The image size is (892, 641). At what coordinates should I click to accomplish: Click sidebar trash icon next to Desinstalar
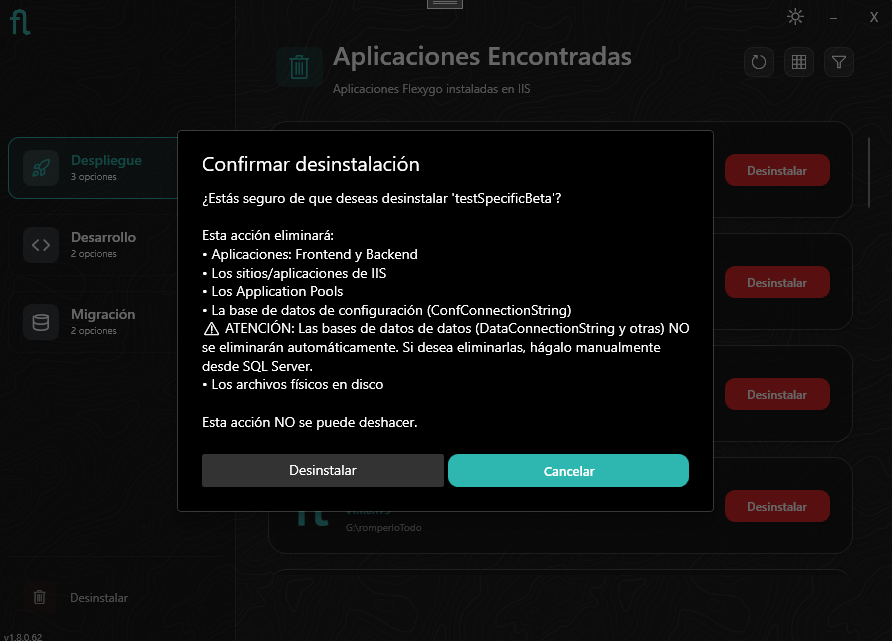click(x=39, y=597)
